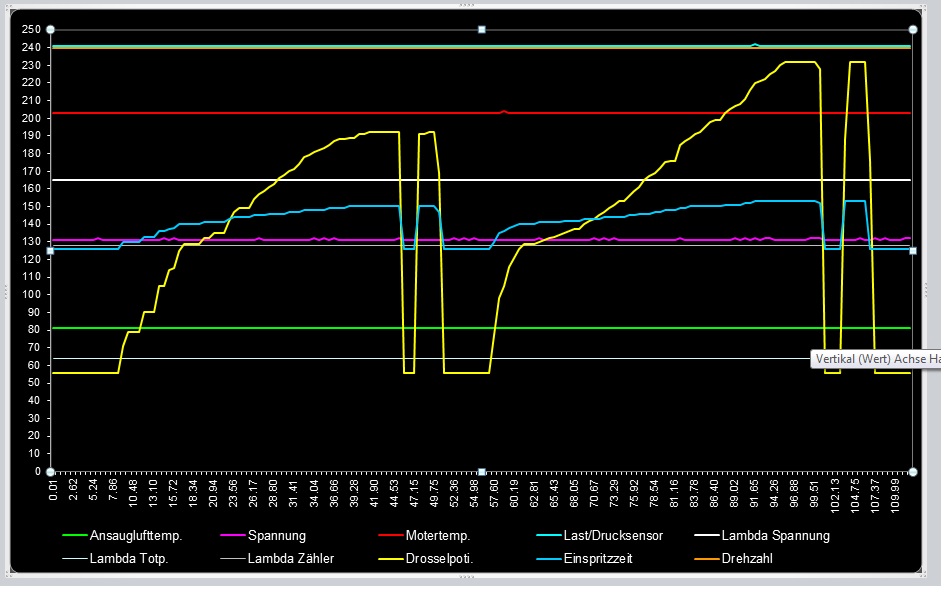Click the Drosselpoti. legend entry
The width and height of the screenshot is (950, 606).
point(439,558)
